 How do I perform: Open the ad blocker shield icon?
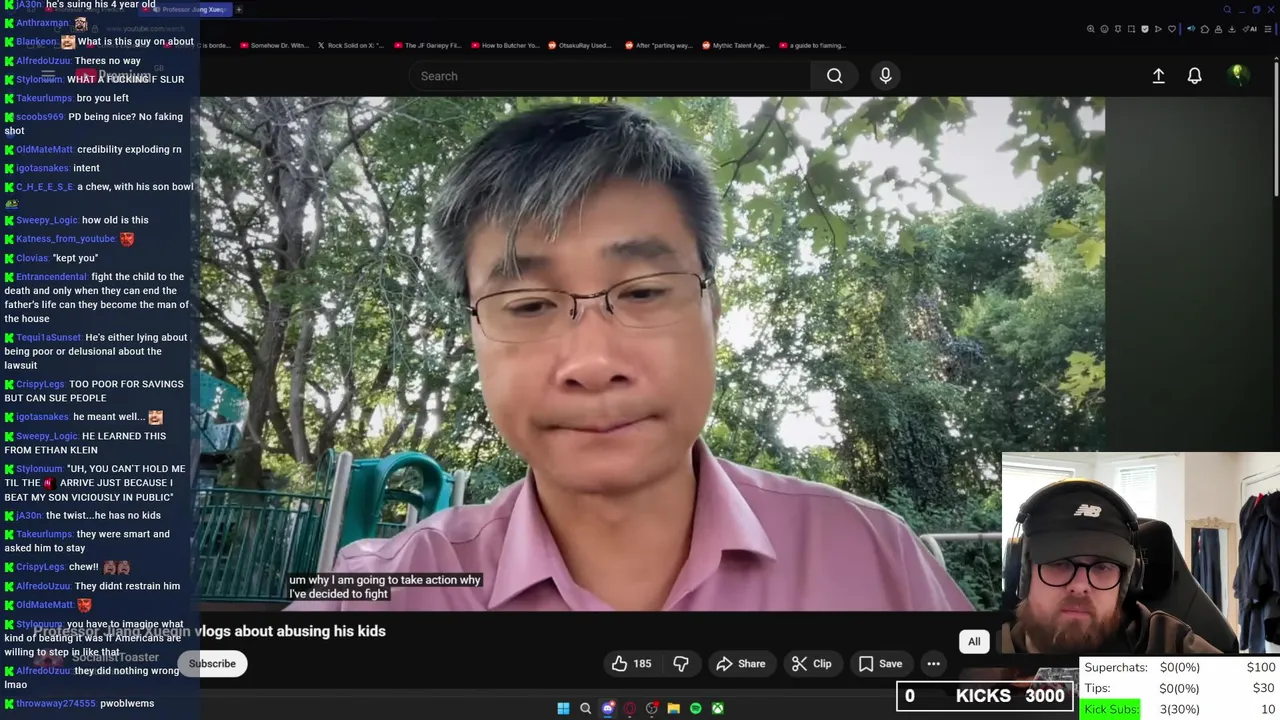[1145, 29]
